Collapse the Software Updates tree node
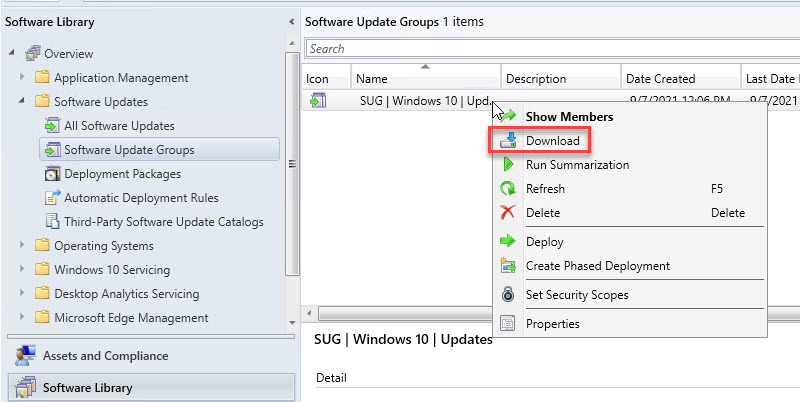800x402 pixels. pyautogui.click(x=22, y=102)
